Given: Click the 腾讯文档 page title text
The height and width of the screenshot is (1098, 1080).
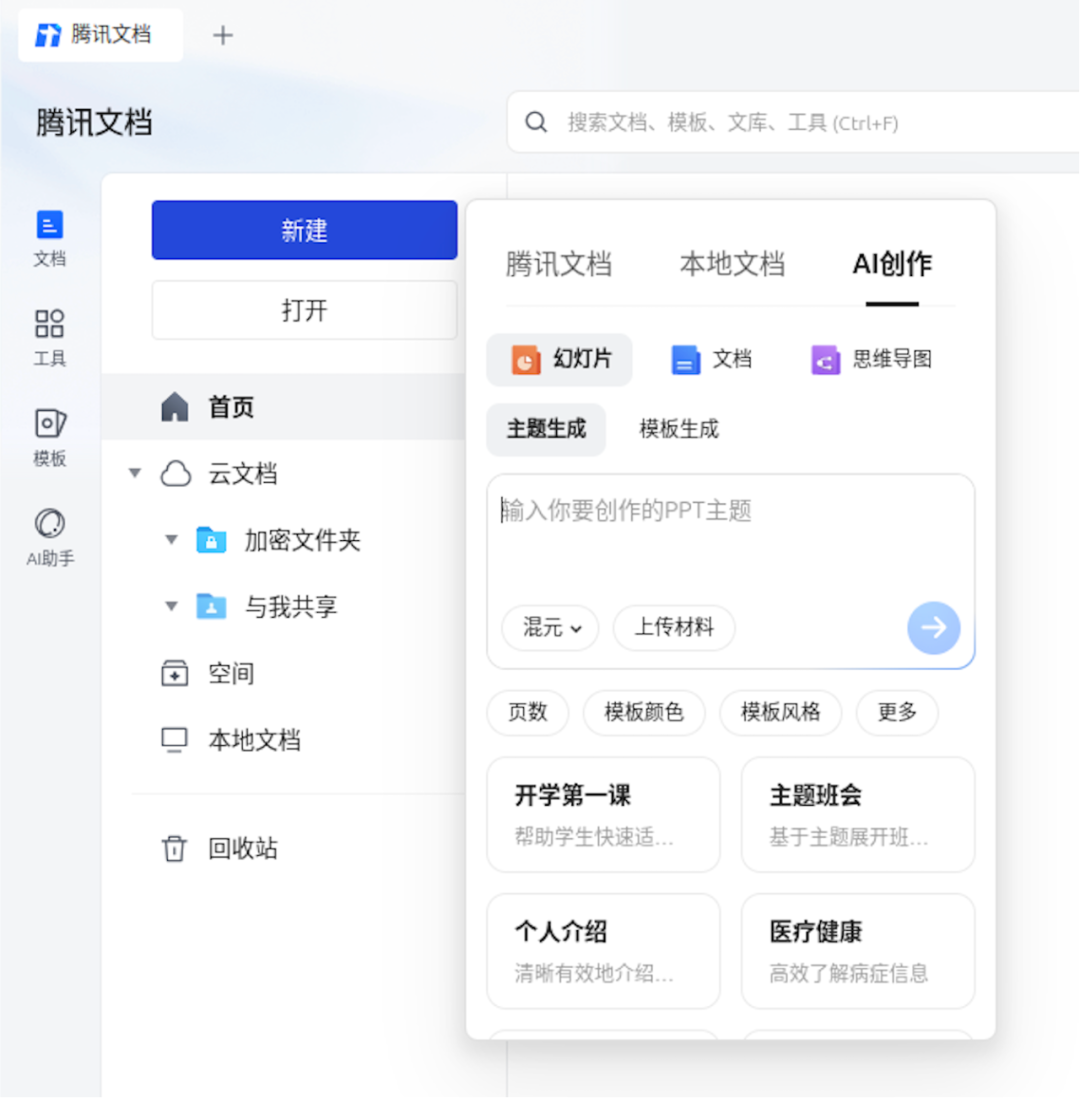Looking at the screenshot, I should 94,123.
